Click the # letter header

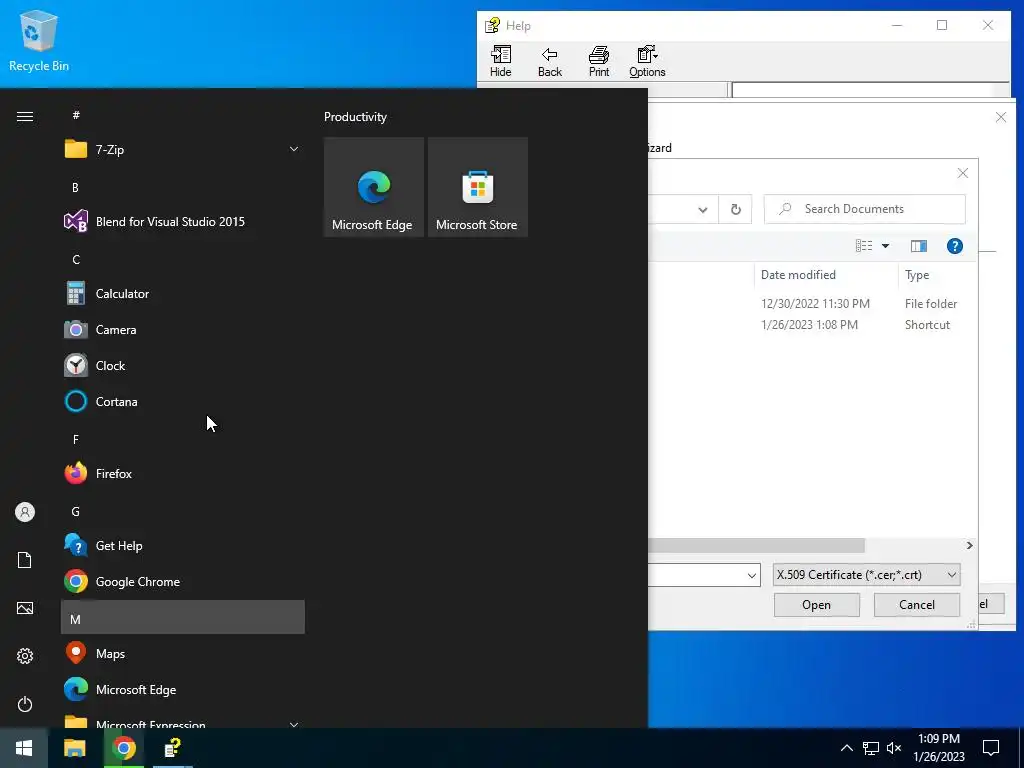76,115
